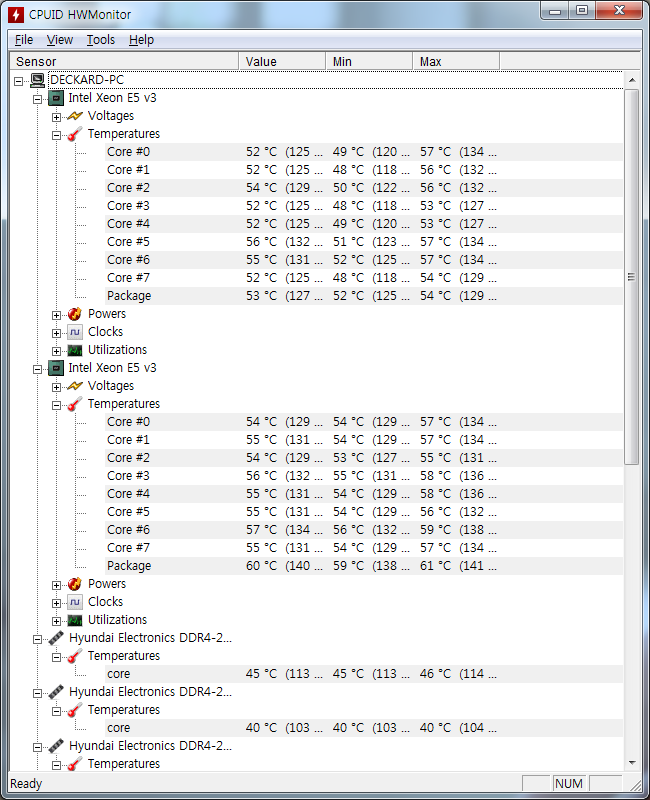Click the first Intel Xeon E5 v3 chip icon
This screenshot has width=650, height=800.
click(56, 98)
